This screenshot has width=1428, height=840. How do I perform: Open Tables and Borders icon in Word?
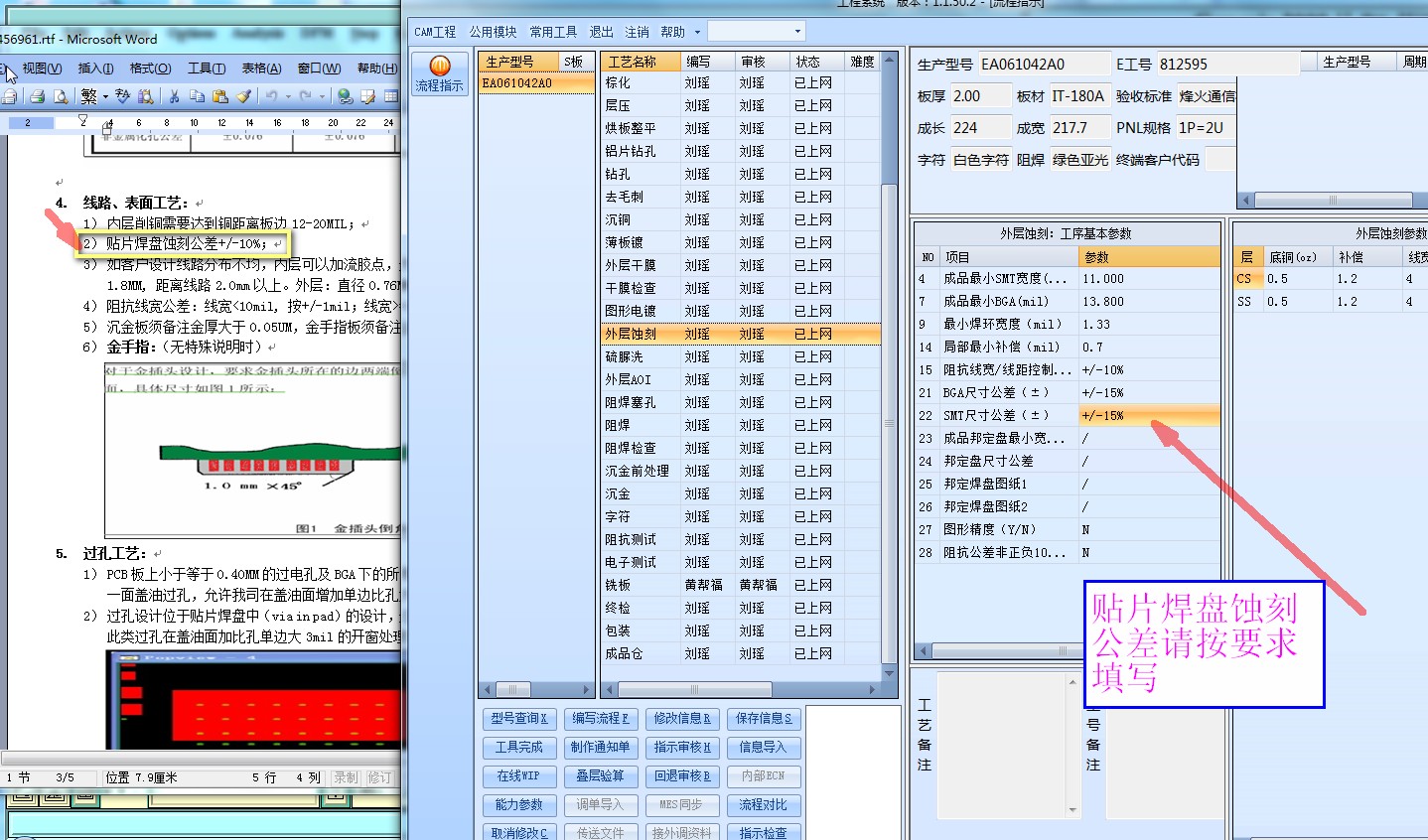tap(367, 96)
